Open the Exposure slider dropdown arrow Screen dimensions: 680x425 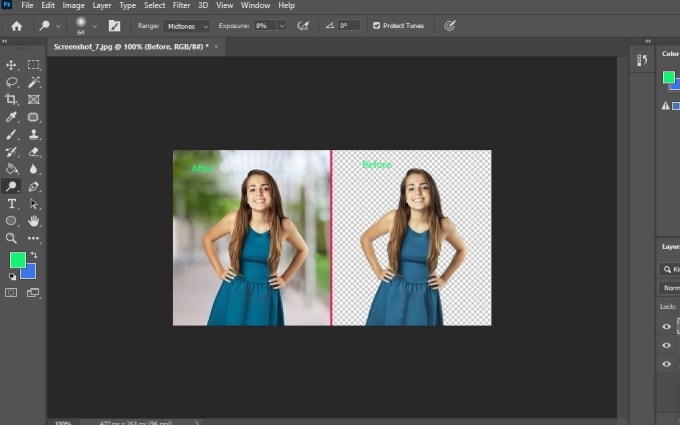(x=282, y=26)
